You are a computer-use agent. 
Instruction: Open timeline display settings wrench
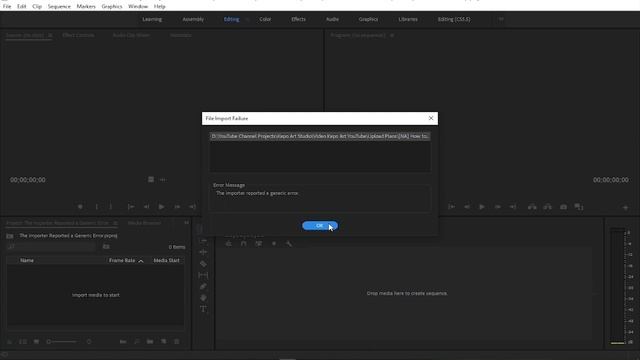pos(289,244)
